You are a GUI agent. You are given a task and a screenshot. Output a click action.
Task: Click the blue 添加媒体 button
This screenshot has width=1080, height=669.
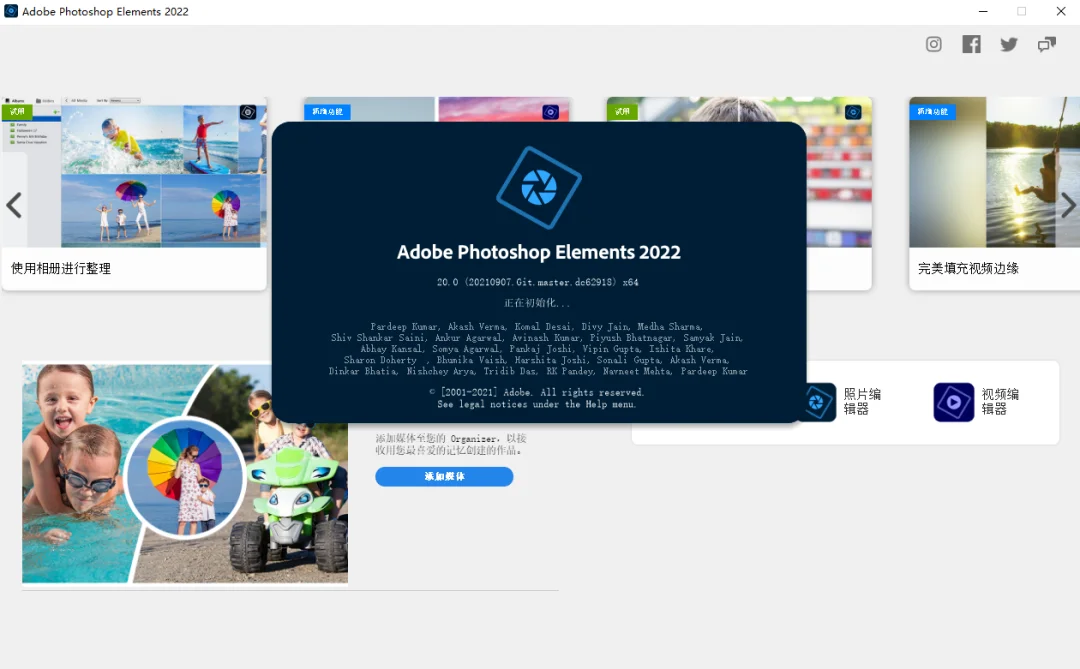444,476
